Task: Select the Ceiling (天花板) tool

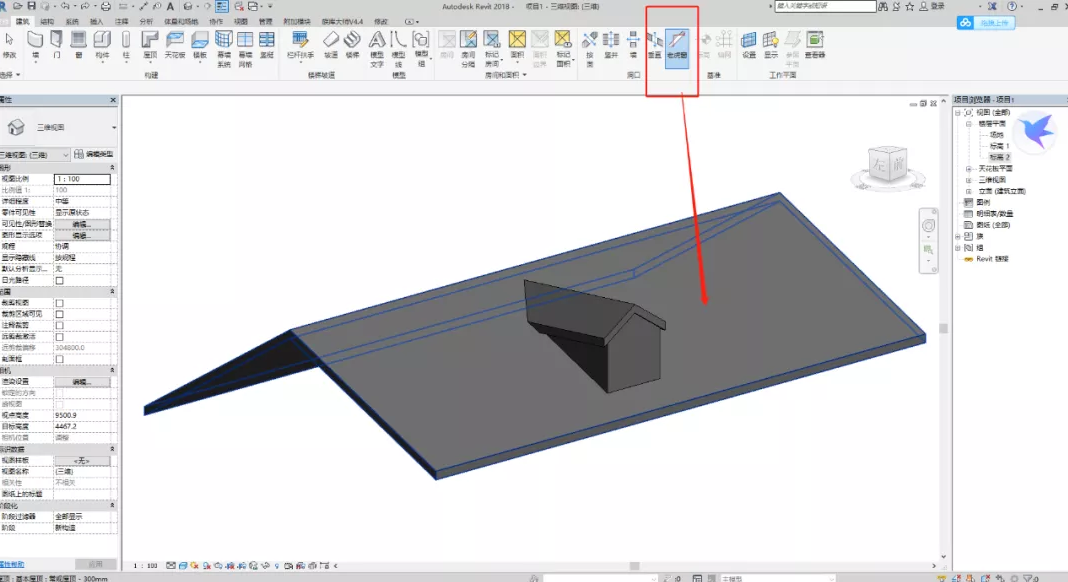Action: pos(175,45)
